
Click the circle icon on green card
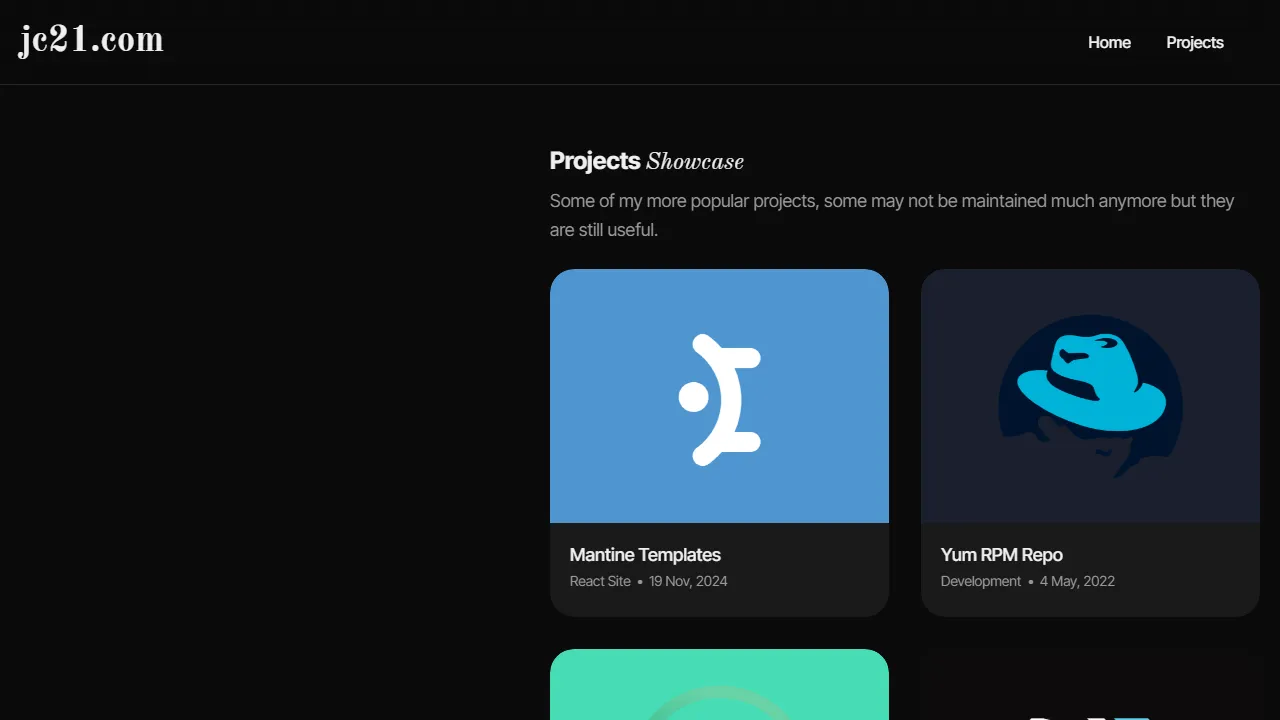[x=719, y=706]
